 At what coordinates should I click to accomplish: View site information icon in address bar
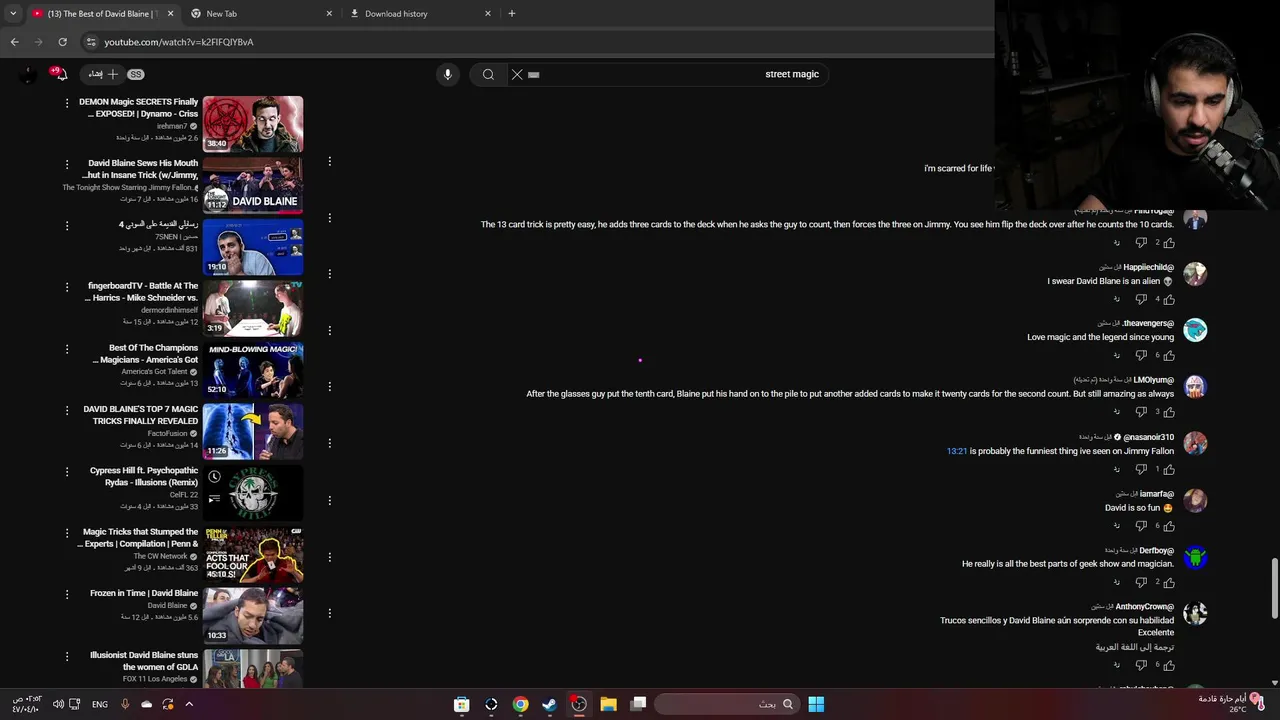(x=91, y=42)
